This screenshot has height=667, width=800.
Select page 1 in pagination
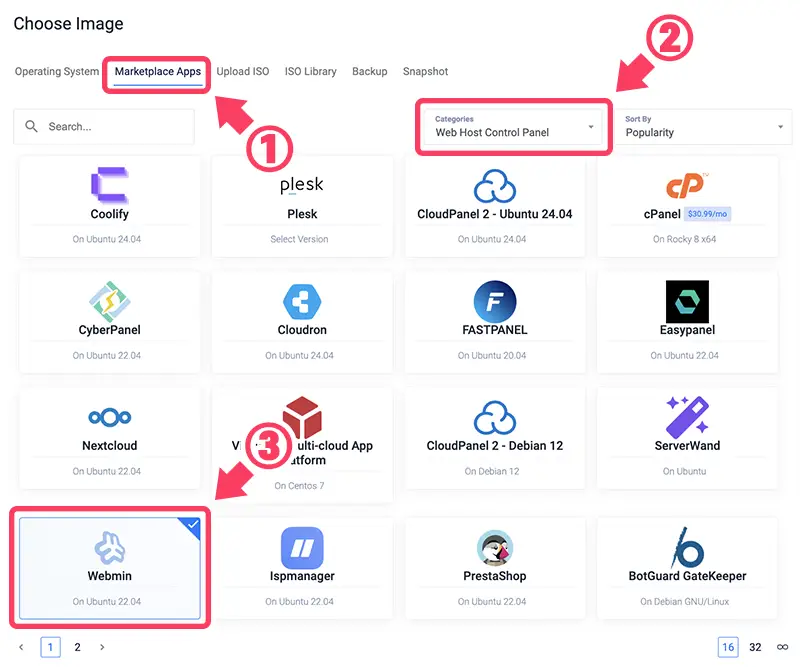[51, 647]
